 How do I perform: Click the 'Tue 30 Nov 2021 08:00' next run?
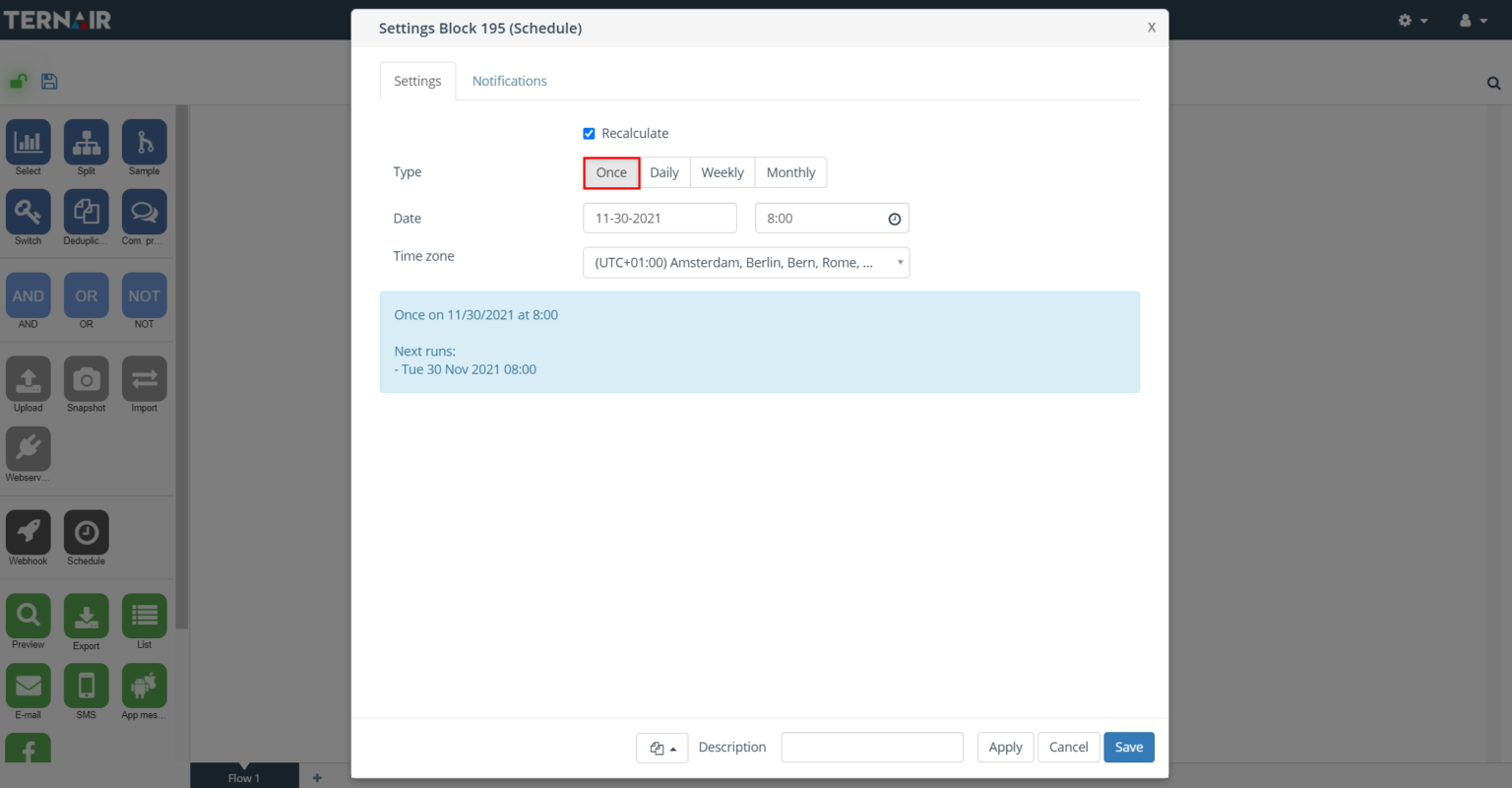pos(469,369)
